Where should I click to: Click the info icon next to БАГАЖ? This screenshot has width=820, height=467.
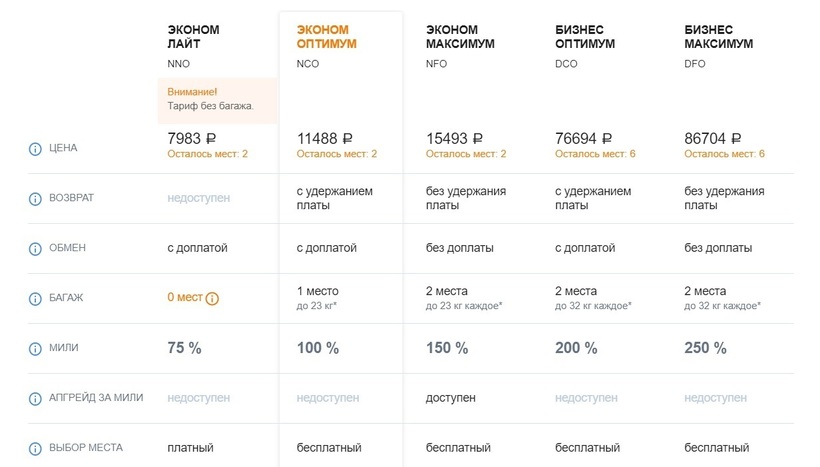(36, 298)
